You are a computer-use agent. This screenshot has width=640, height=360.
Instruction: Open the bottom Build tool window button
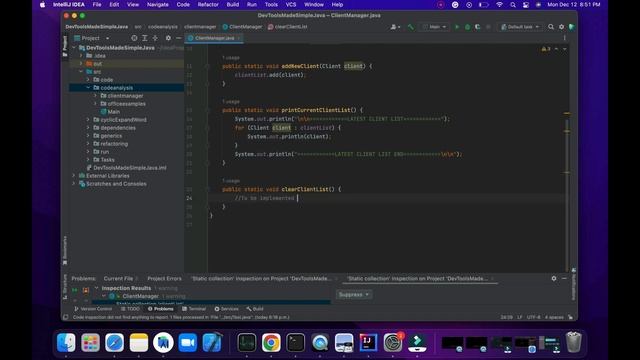coord(255,309)
